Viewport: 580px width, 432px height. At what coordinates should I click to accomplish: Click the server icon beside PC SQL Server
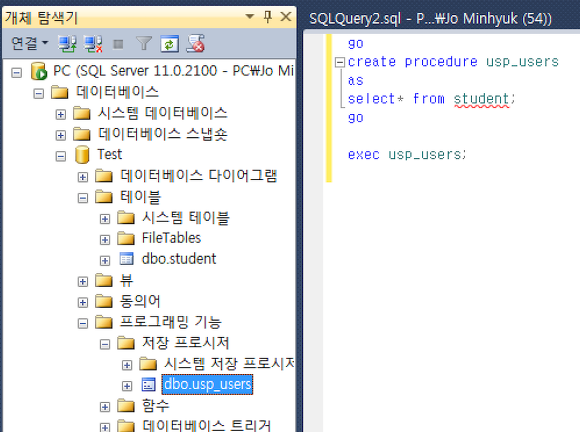39,71
